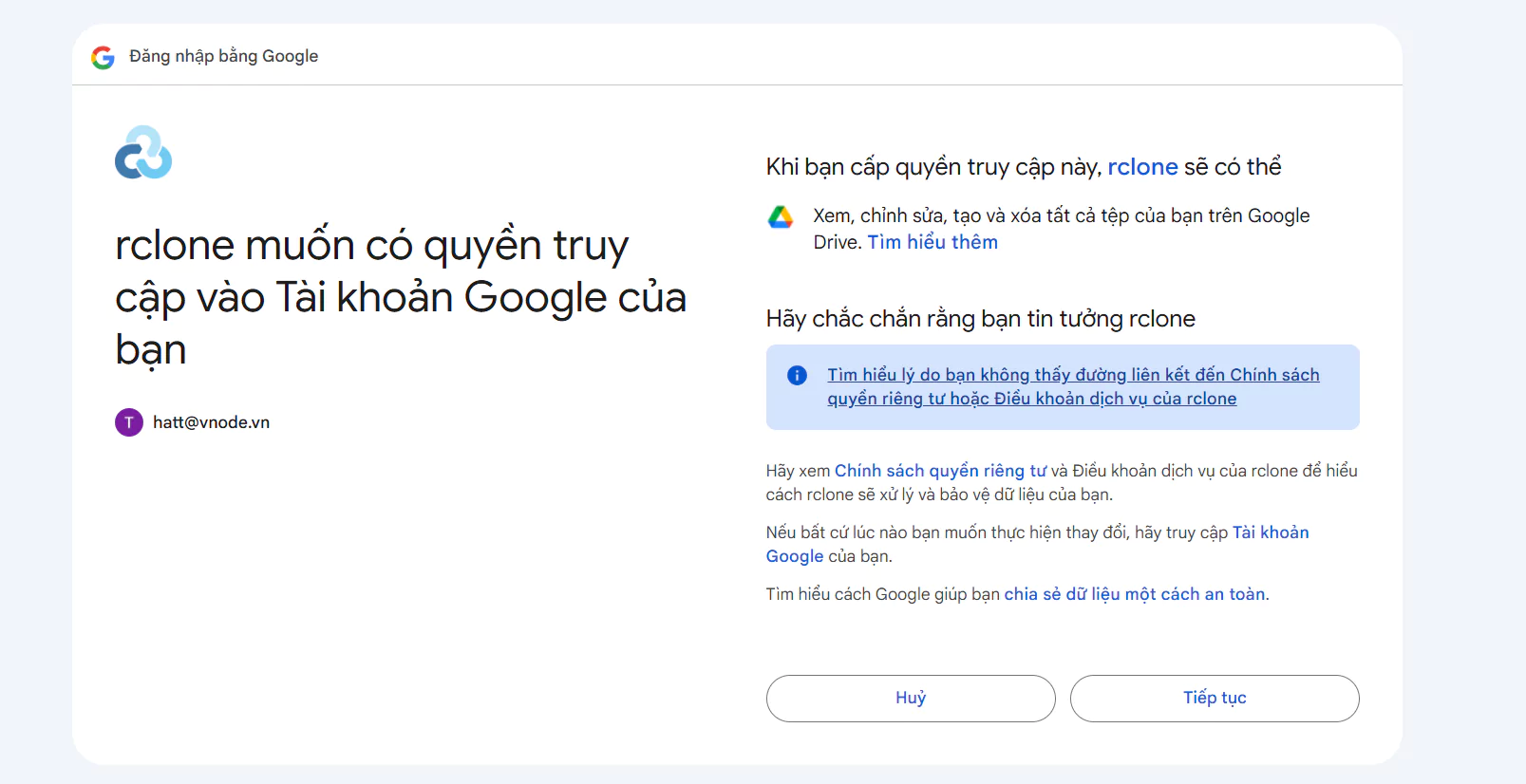Click the blue info circle icon
1526x784 pixels.
point(797,376)
